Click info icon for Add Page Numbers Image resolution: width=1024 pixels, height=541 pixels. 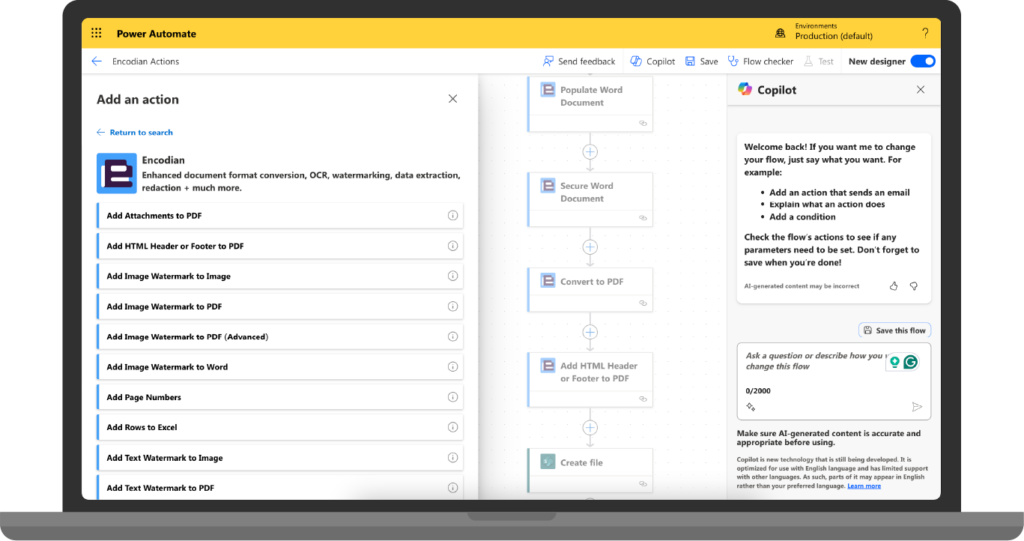pos(452,397)
